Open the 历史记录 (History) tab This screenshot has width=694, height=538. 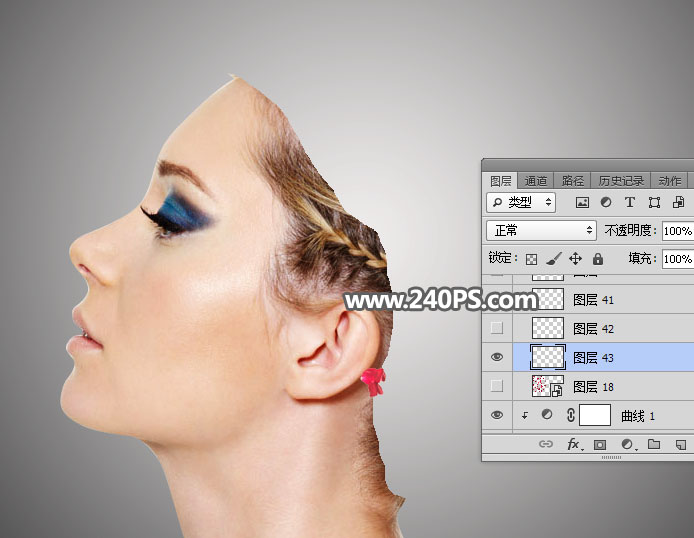coord(621,181)
